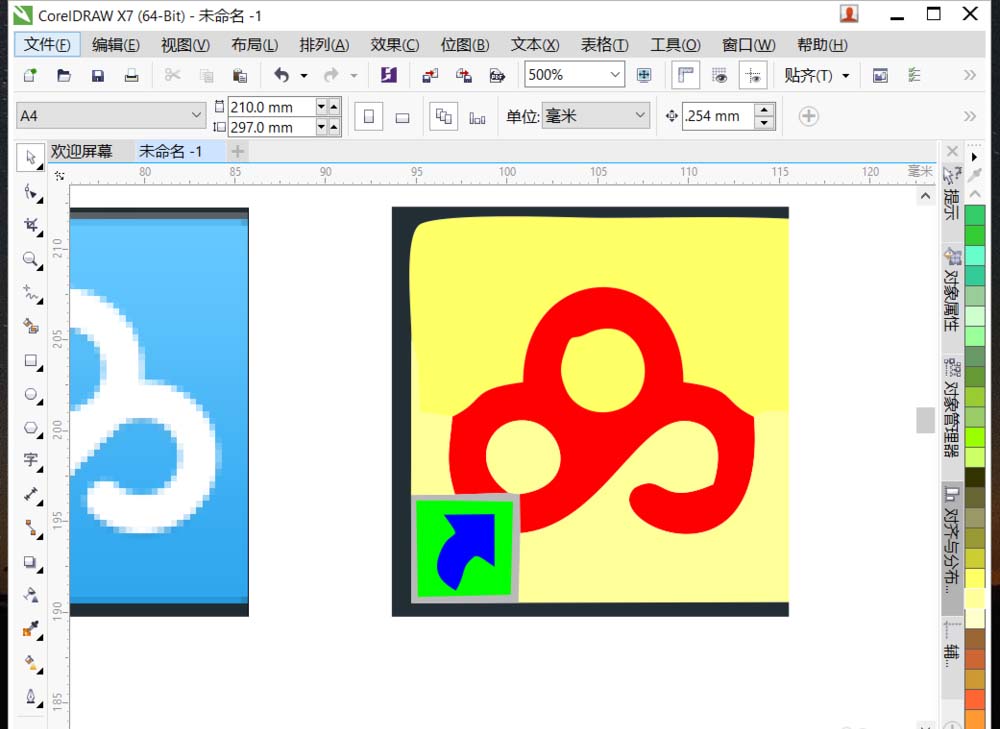Click the nudge distance field .254 mm
The width and height of the screenshot is (1000, 729).
718,116
